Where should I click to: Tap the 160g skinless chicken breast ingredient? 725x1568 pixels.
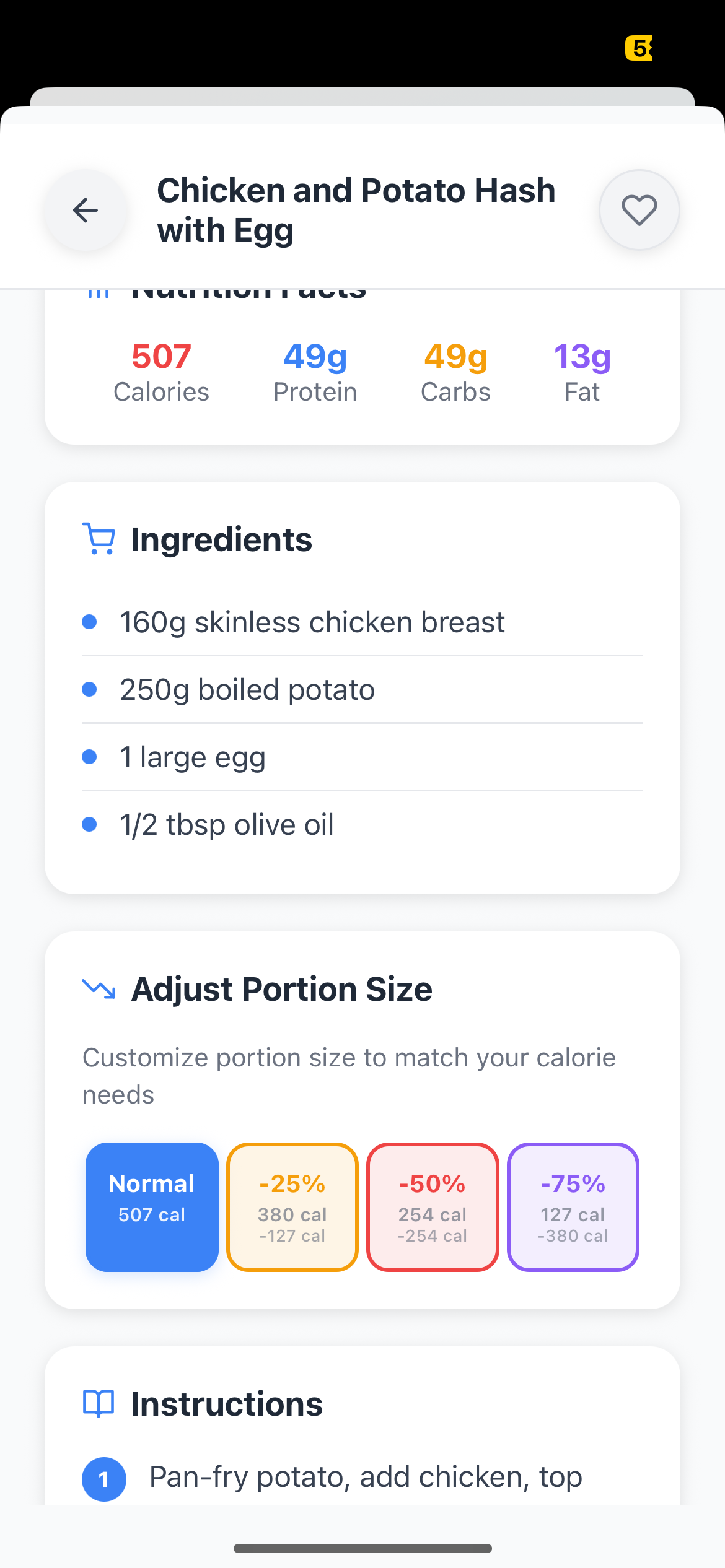point(312,622)
